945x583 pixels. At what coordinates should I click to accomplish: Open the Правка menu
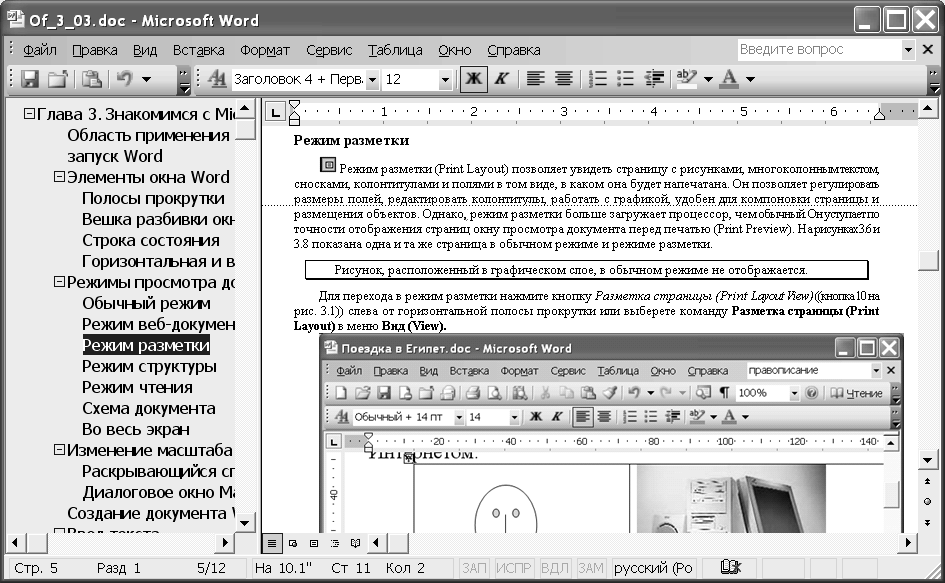pyautogui.click(x=95, y=50)
